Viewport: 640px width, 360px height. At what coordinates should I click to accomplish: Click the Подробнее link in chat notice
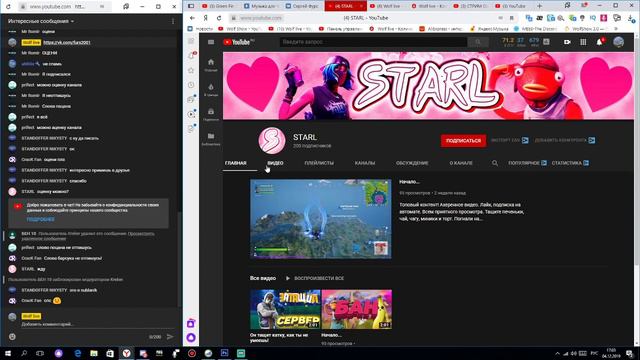click(x=40, y=219)
